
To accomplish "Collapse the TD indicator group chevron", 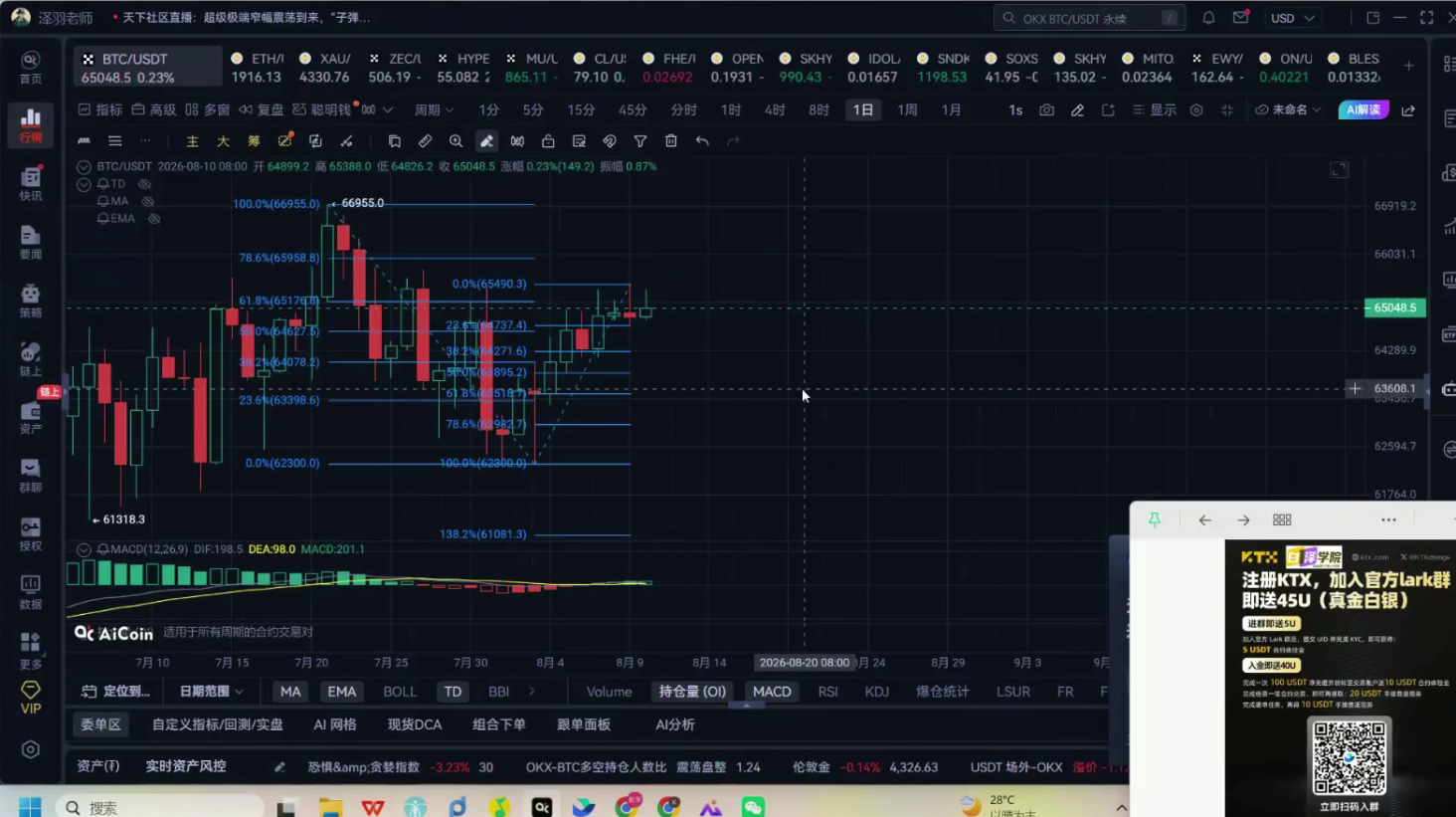I will (84, 184).
